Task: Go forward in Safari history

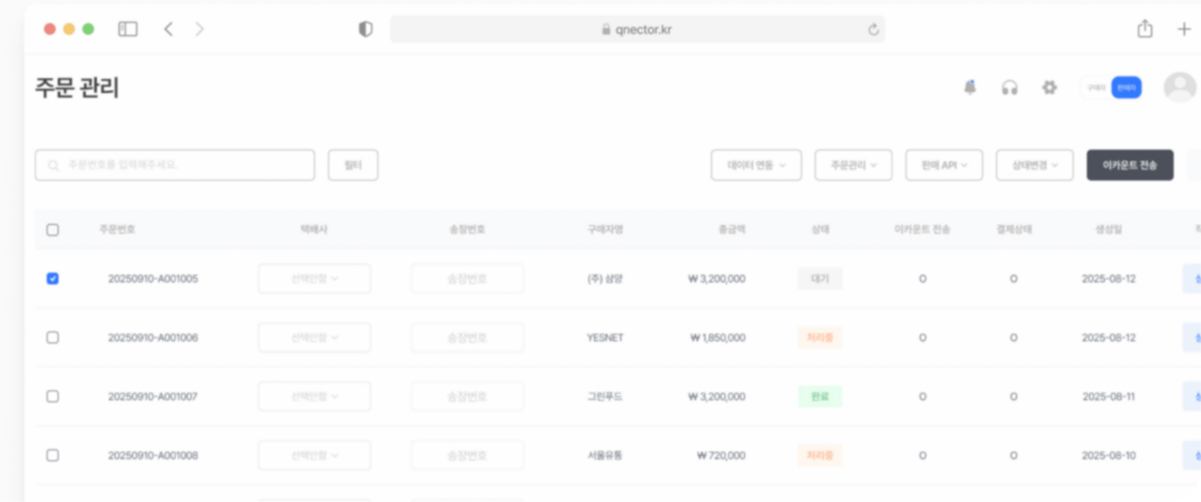Action: coord(199,29)
